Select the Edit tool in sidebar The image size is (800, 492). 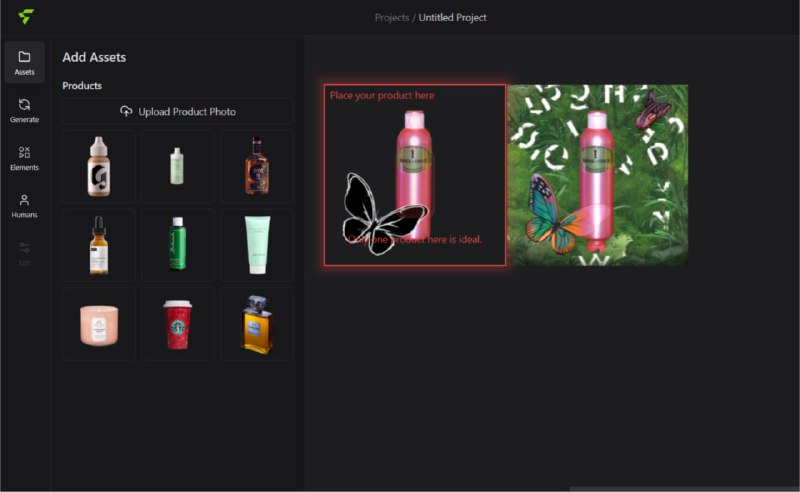[x=24, y=253]
